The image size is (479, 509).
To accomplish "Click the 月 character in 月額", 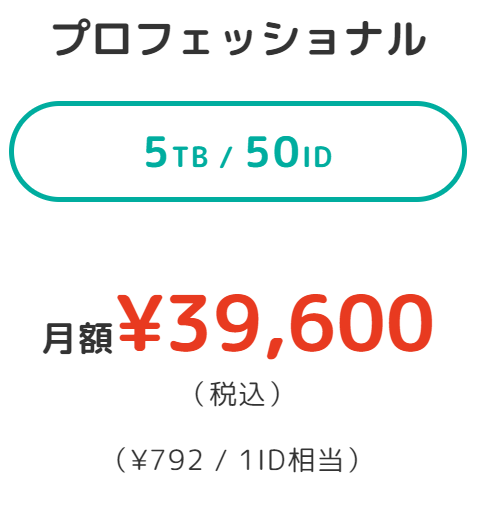I will pos(59,338).
